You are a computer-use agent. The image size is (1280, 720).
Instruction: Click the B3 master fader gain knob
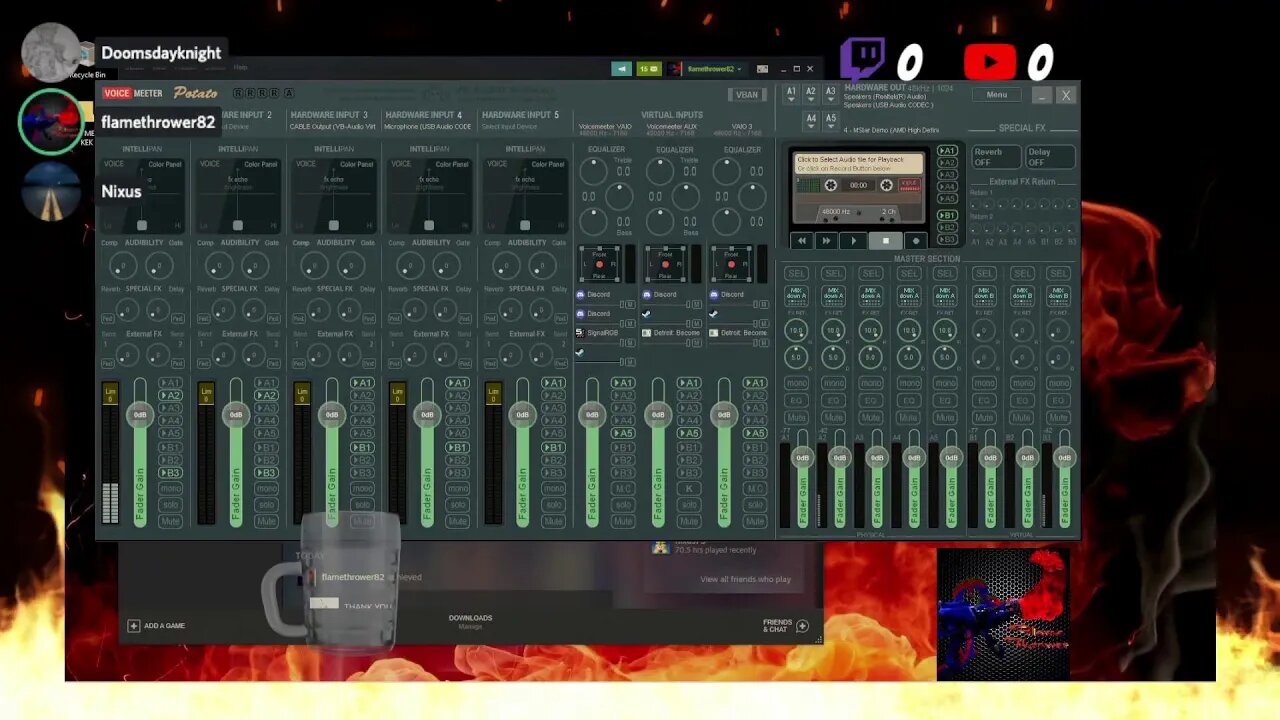1064,457
